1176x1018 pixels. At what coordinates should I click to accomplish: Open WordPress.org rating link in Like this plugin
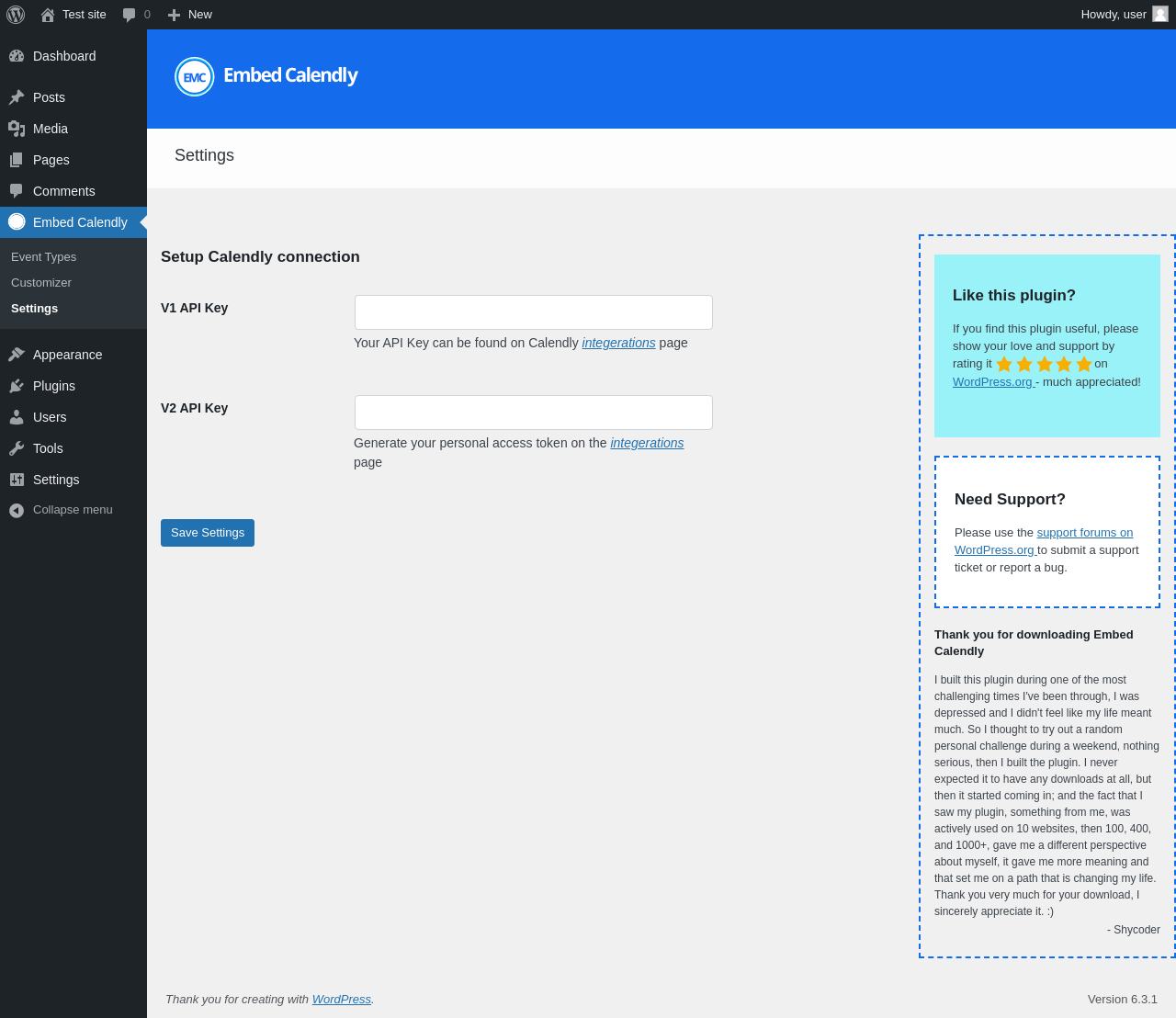coord(993,382)
